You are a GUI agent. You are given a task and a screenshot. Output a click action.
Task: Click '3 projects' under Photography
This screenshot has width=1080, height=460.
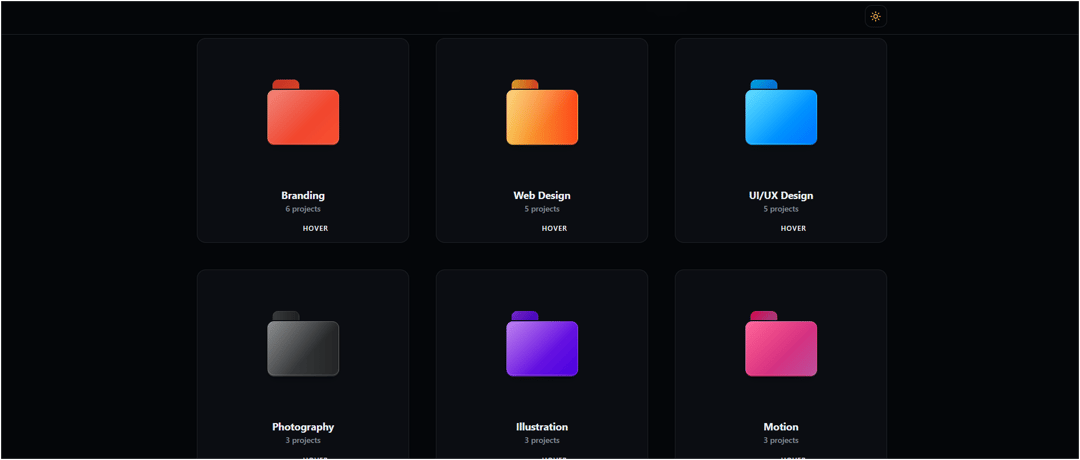pyautogui.click(x=303, y=441)
